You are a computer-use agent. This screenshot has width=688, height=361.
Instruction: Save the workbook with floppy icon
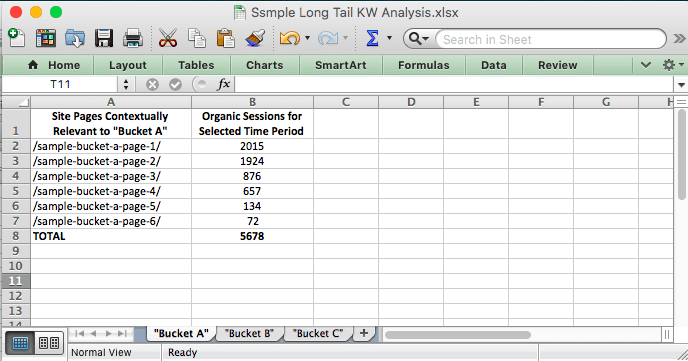(x=104, y=38)
